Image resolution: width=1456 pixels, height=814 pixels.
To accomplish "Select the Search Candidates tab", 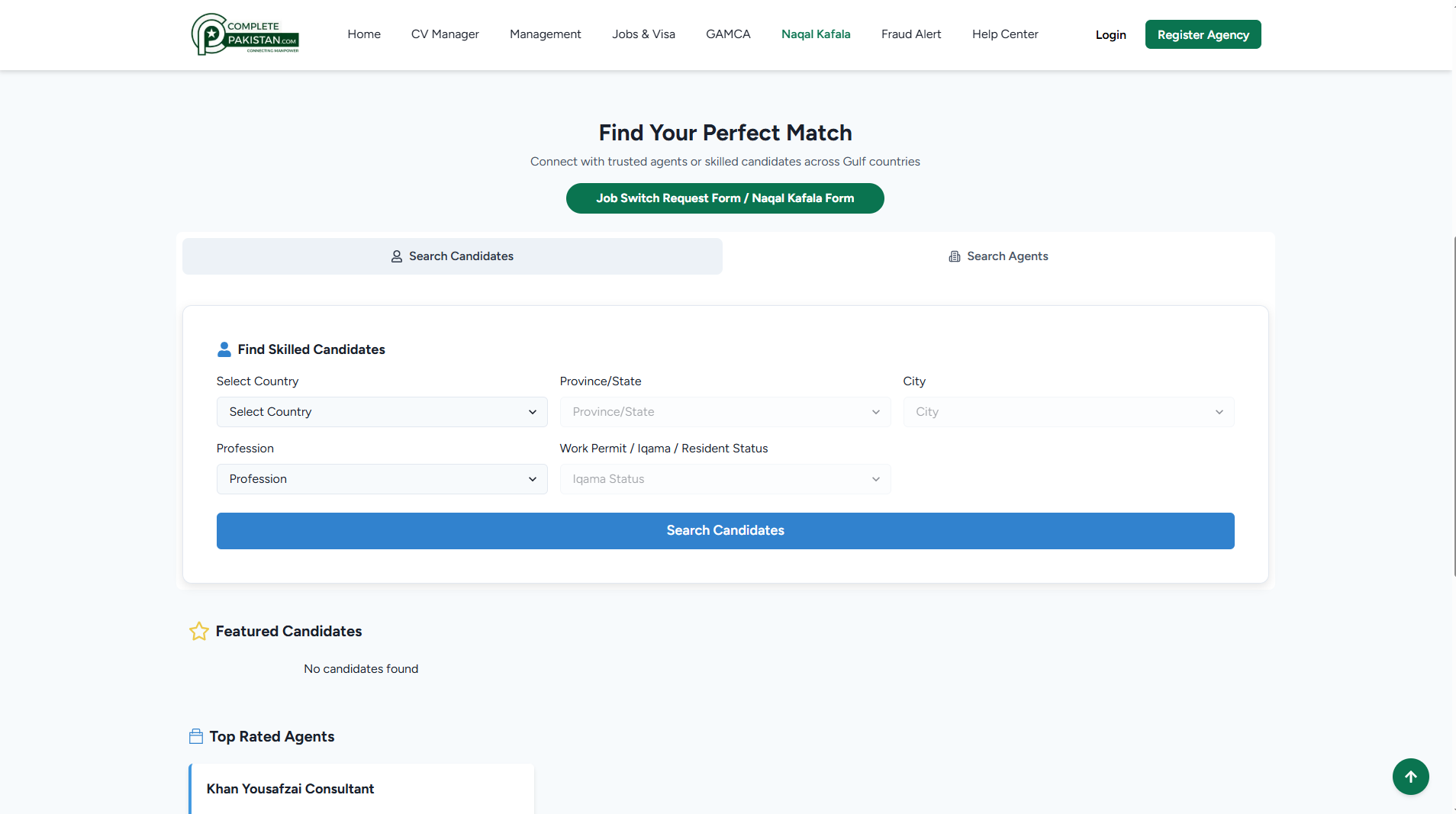I will [452, 256].
